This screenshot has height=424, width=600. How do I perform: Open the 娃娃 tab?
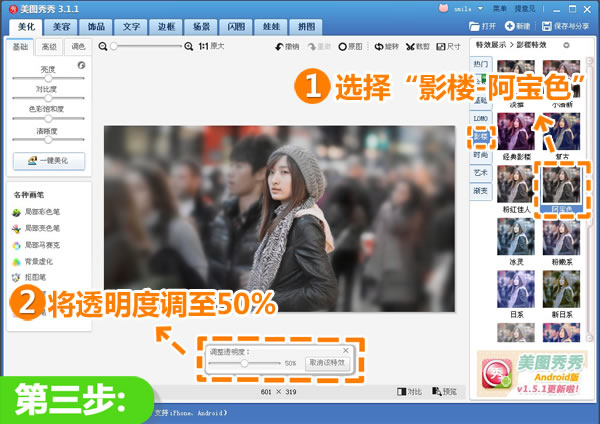pos(271,27)
